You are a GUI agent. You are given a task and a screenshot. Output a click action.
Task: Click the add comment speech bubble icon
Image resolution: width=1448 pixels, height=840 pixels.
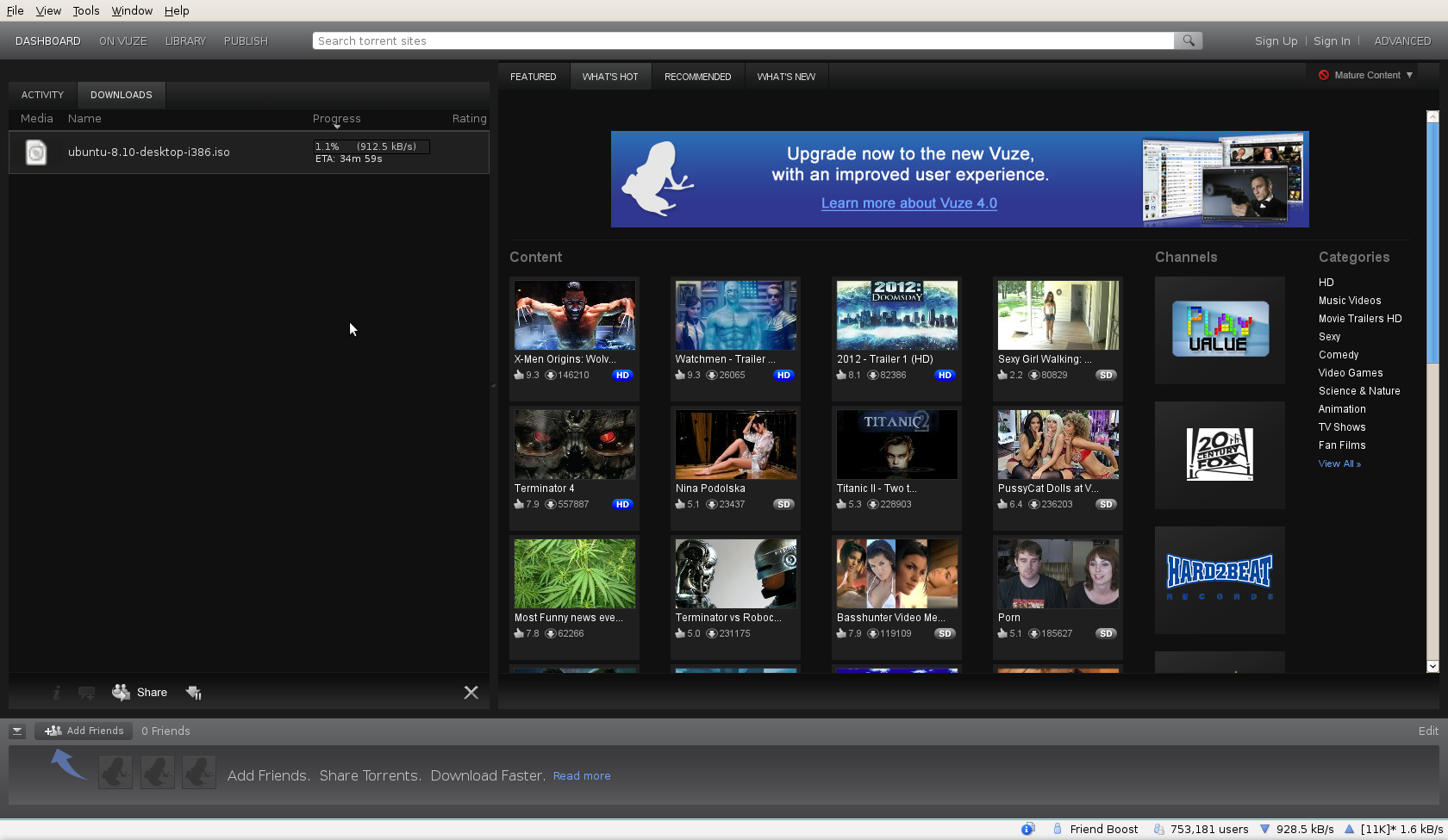tap(87, 693)
